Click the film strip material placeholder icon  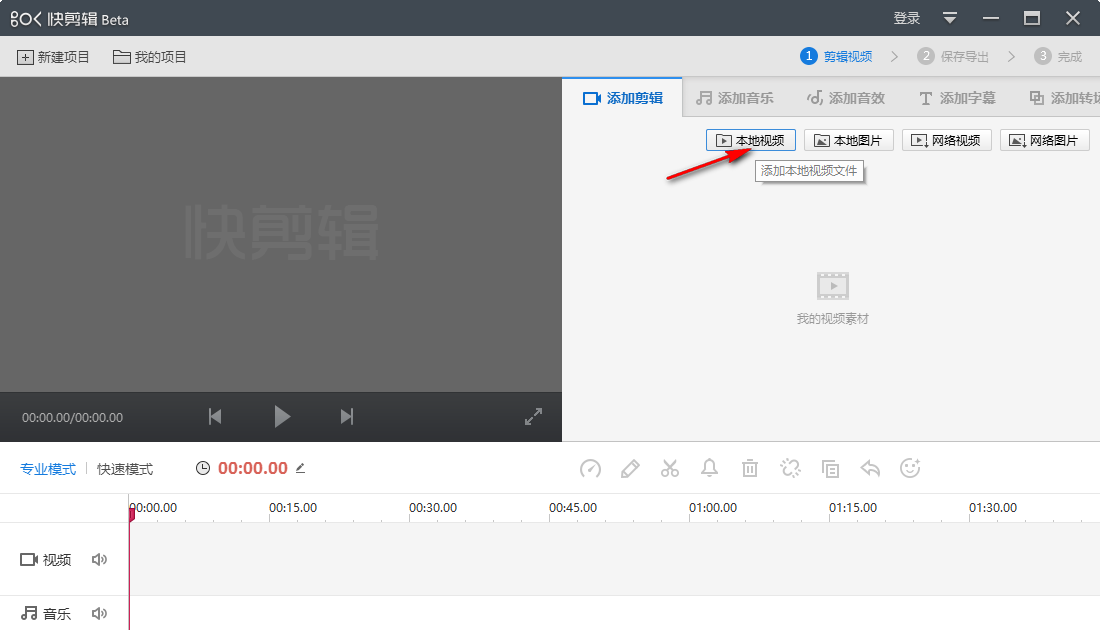833,286
